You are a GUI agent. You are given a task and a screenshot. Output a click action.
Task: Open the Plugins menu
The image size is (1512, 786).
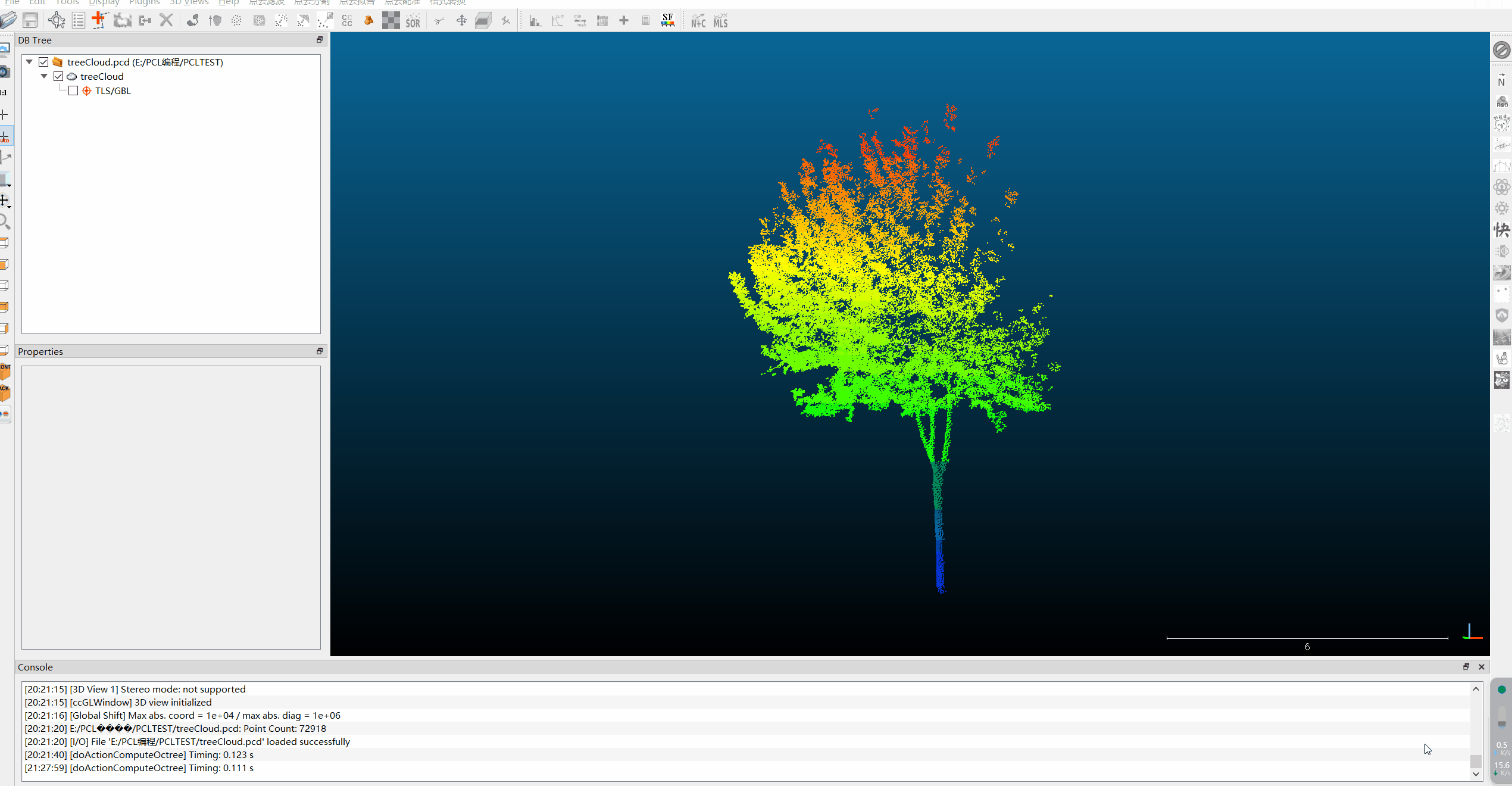[144, 2]
